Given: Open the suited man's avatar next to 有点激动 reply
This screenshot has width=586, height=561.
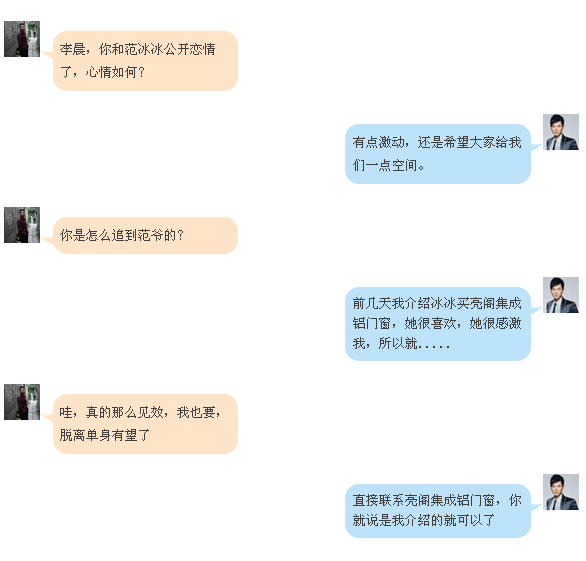Looking at the screenshot, I should (x=561, y=132).
